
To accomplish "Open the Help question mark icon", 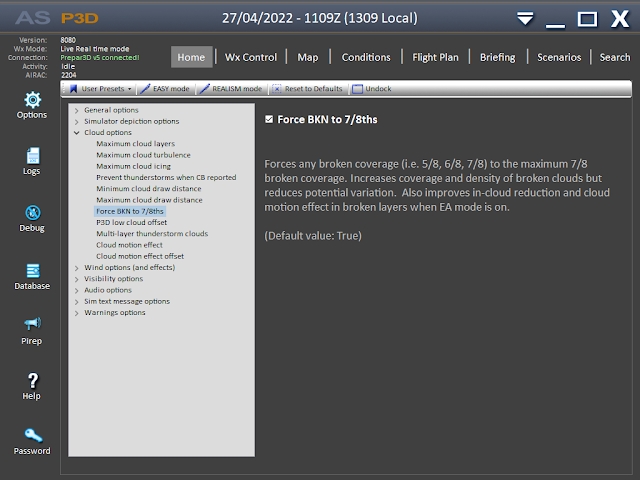I will click(x=32, y=381).
